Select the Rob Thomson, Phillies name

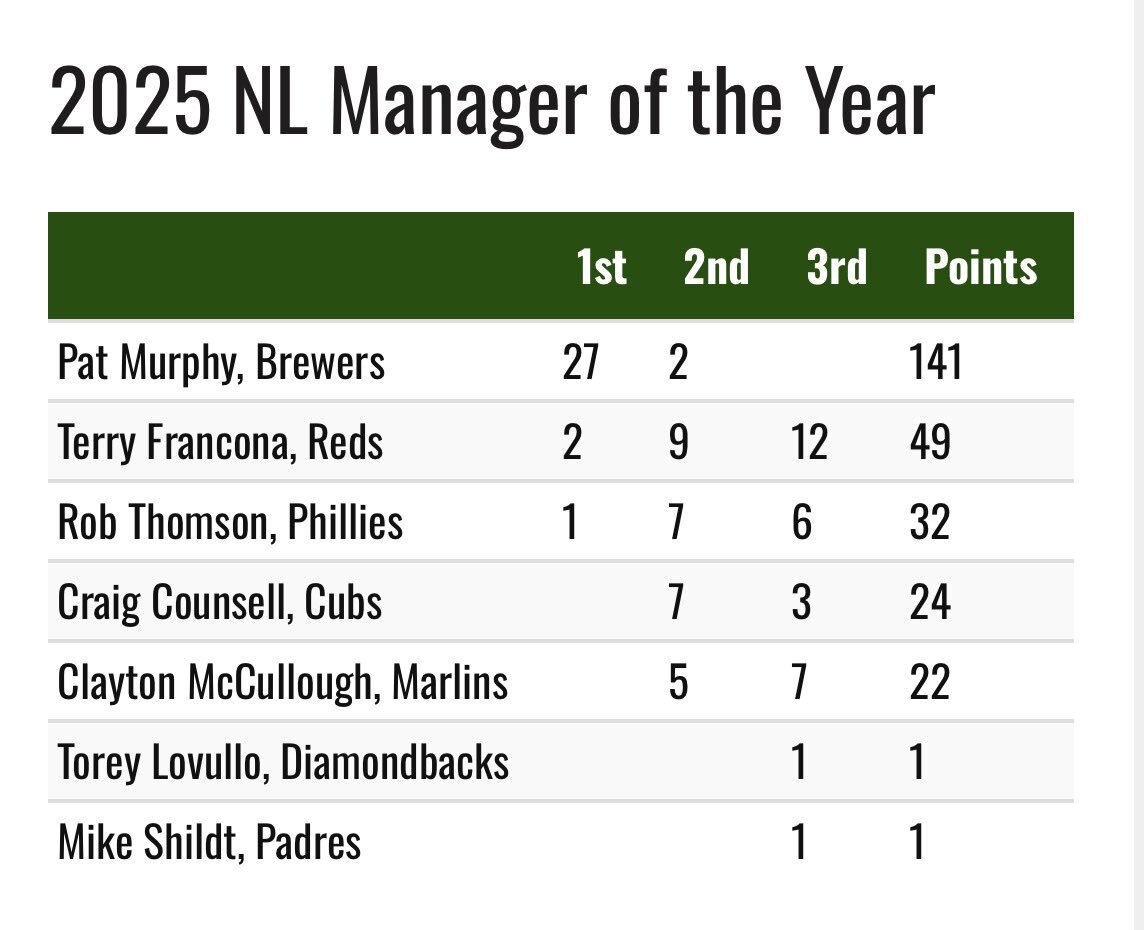[230, 522]
